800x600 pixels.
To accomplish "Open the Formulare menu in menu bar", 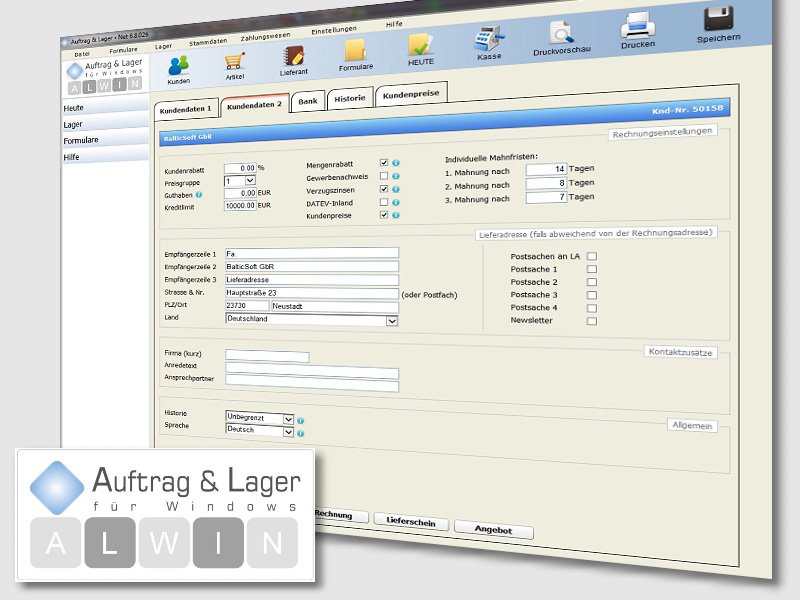I will (x=123, y=50).
